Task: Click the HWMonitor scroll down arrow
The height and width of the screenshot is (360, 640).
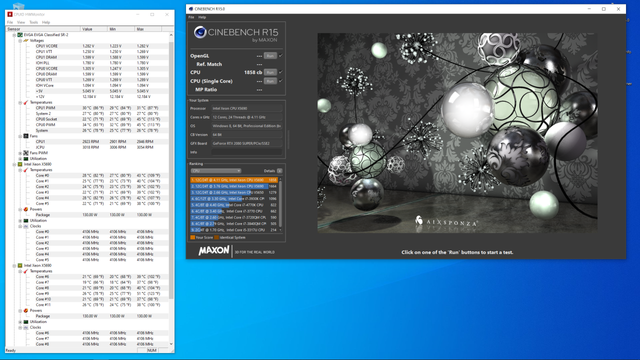Action: pos(171,344)
